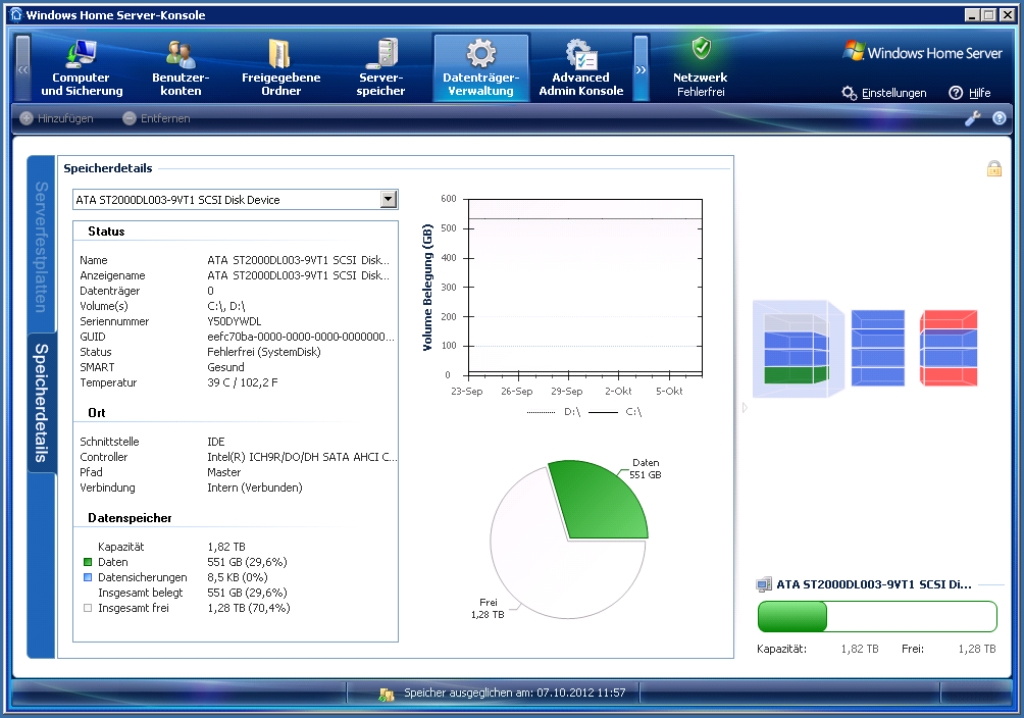The width and height of the screenshot is (1024, 718).
Task: Select the first selected disk cube icon
Action: pos(797,349)
